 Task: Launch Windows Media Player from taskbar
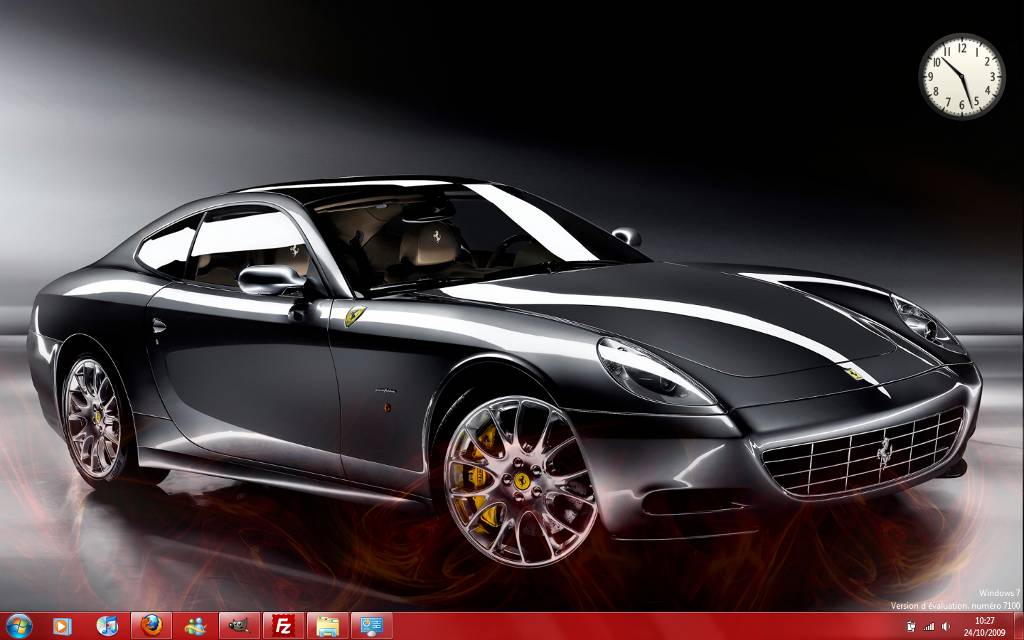point(62,626)
